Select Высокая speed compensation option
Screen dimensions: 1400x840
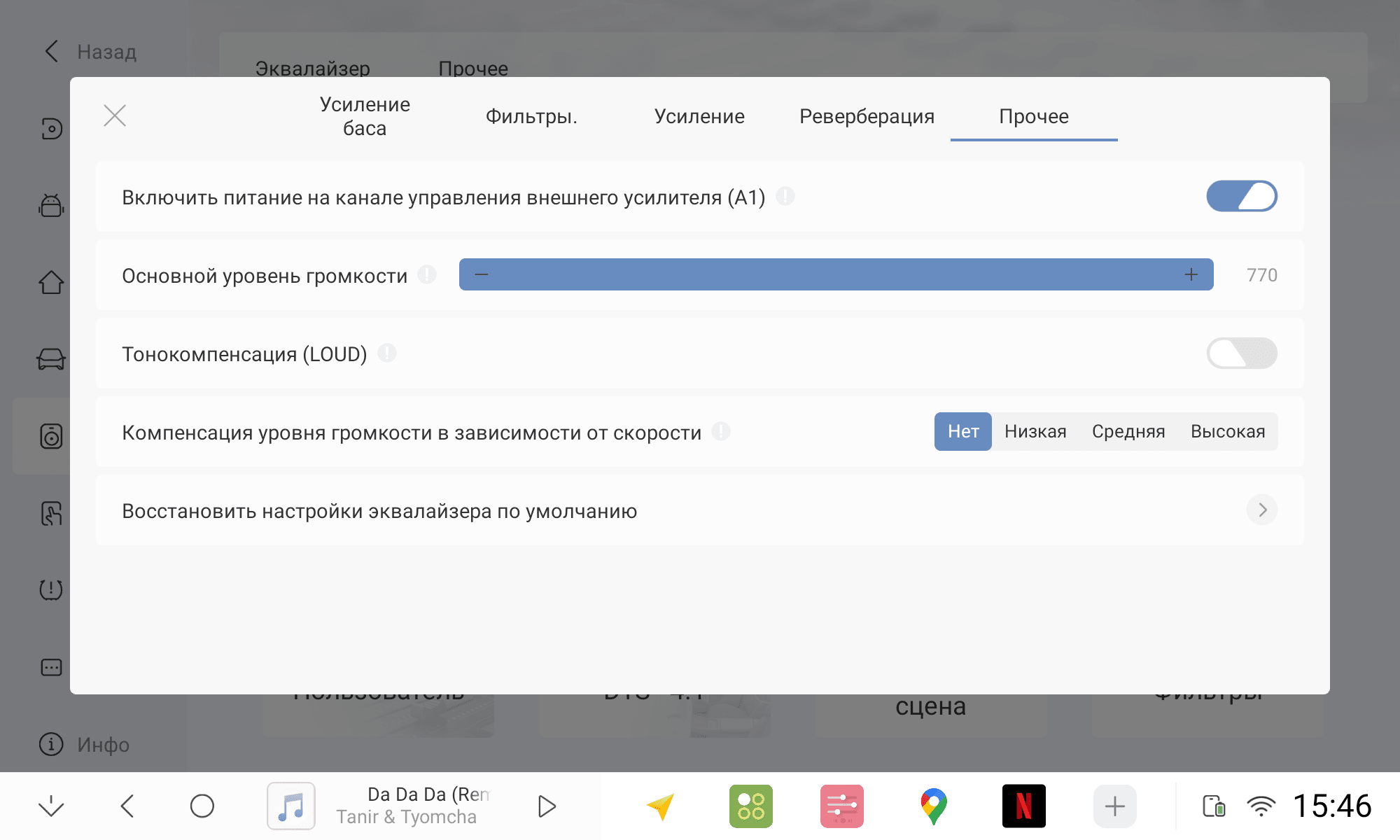point(1228,431)
